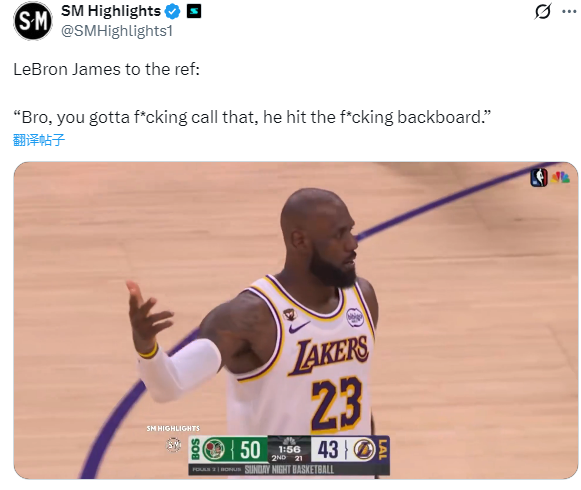Click the Boston score of 50

[250, 450]
